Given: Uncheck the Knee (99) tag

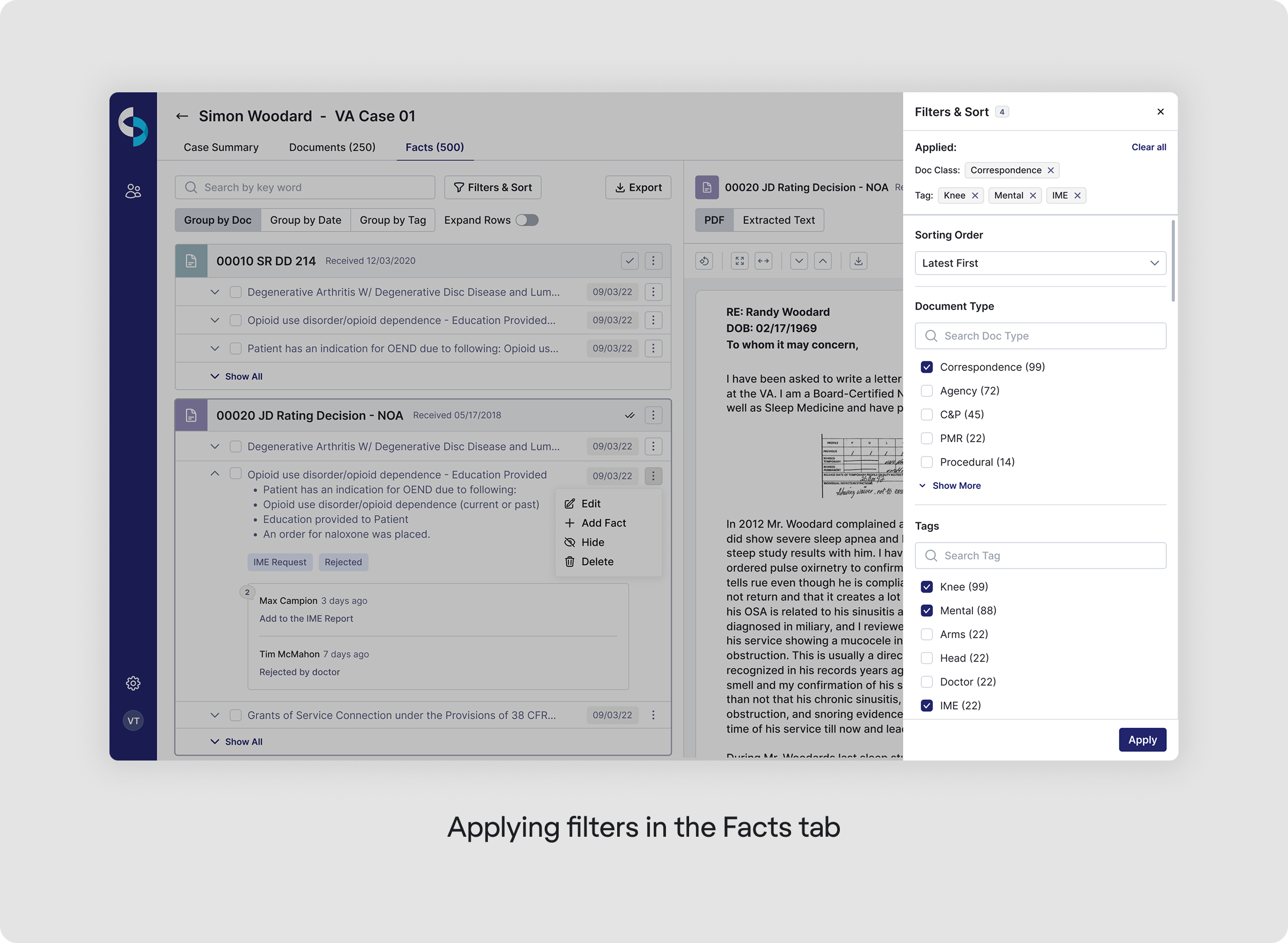Looking at the screenshot, I should click(x=927, y=587).
